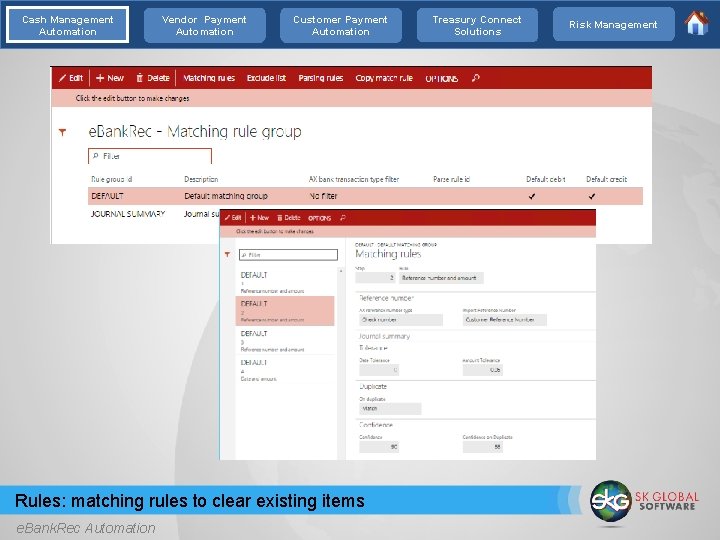720x540 pixels.
Task: Toggle Default credit check for DEFAULT row
Action: point(592,196)
